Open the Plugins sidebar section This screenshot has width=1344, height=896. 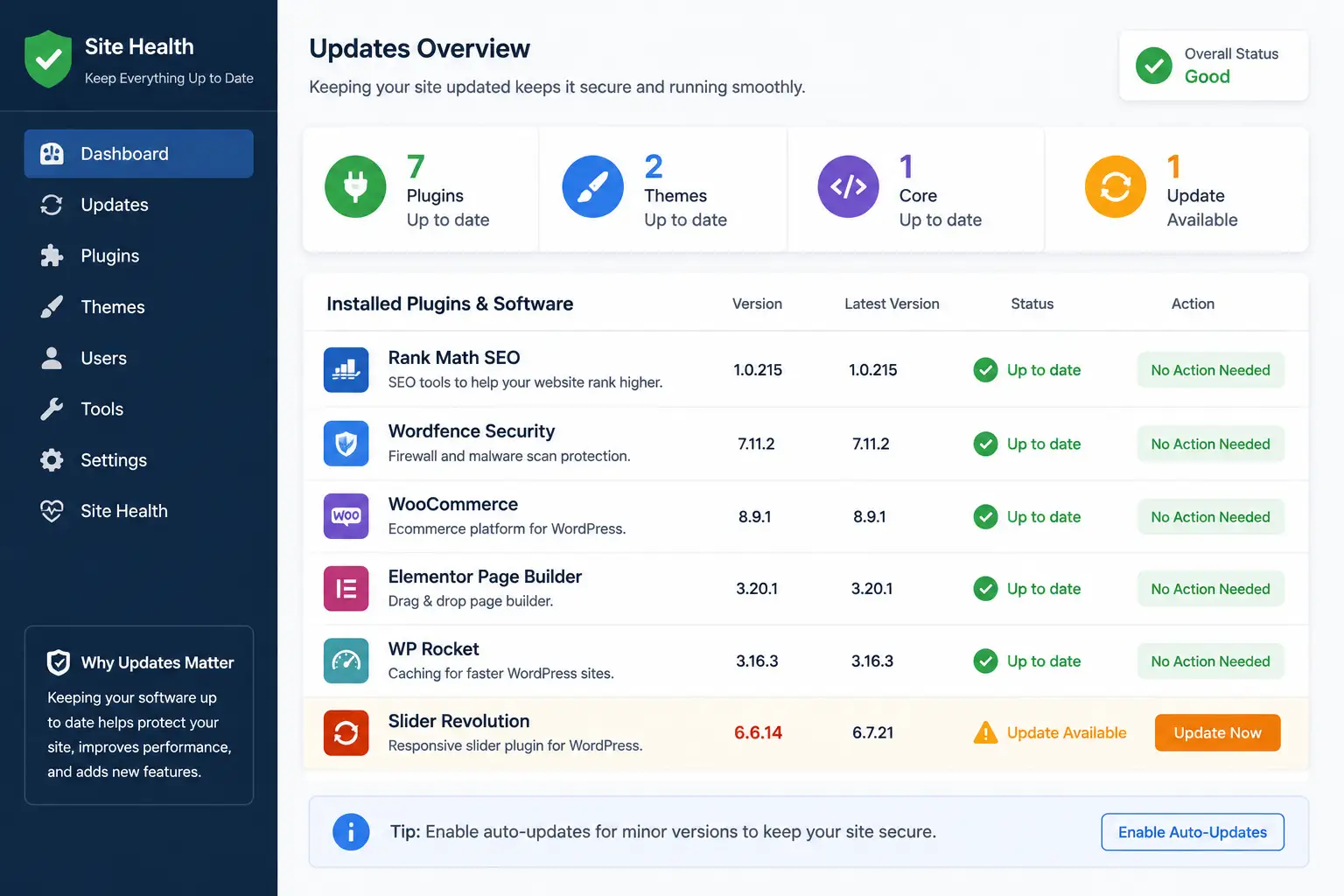click(x=139, y=255)
